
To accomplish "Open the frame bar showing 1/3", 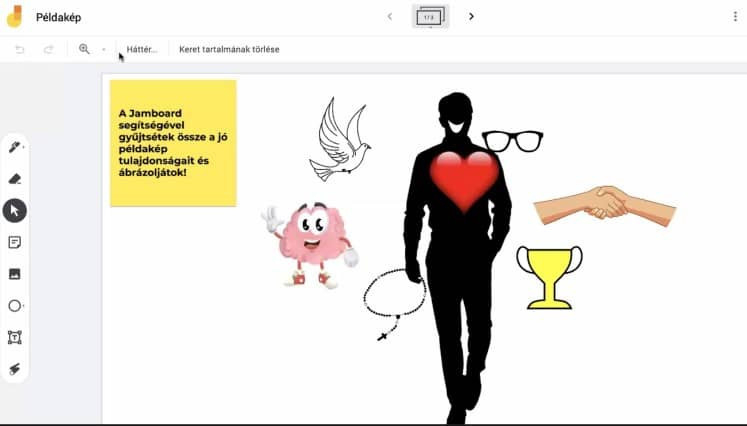I will click(x=430, y=17).
